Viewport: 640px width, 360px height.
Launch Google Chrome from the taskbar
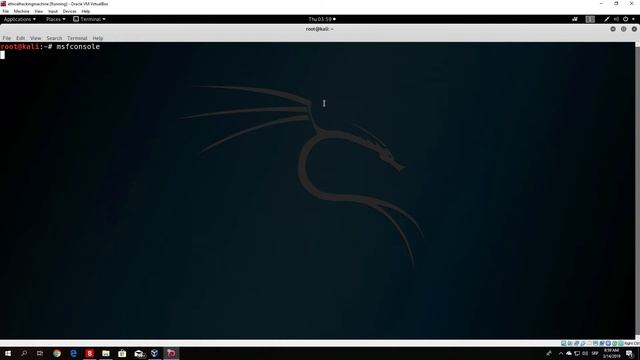coord(57,353)
